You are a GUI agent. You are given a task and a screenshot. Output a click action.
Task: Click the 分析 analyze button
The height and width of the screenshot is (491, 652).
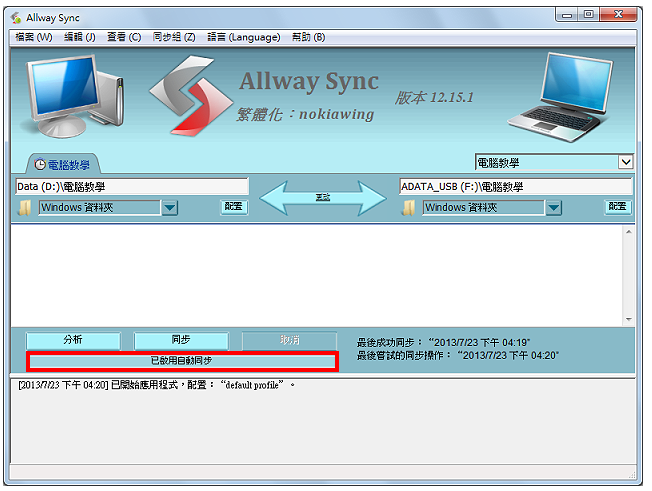coord(73,340)
